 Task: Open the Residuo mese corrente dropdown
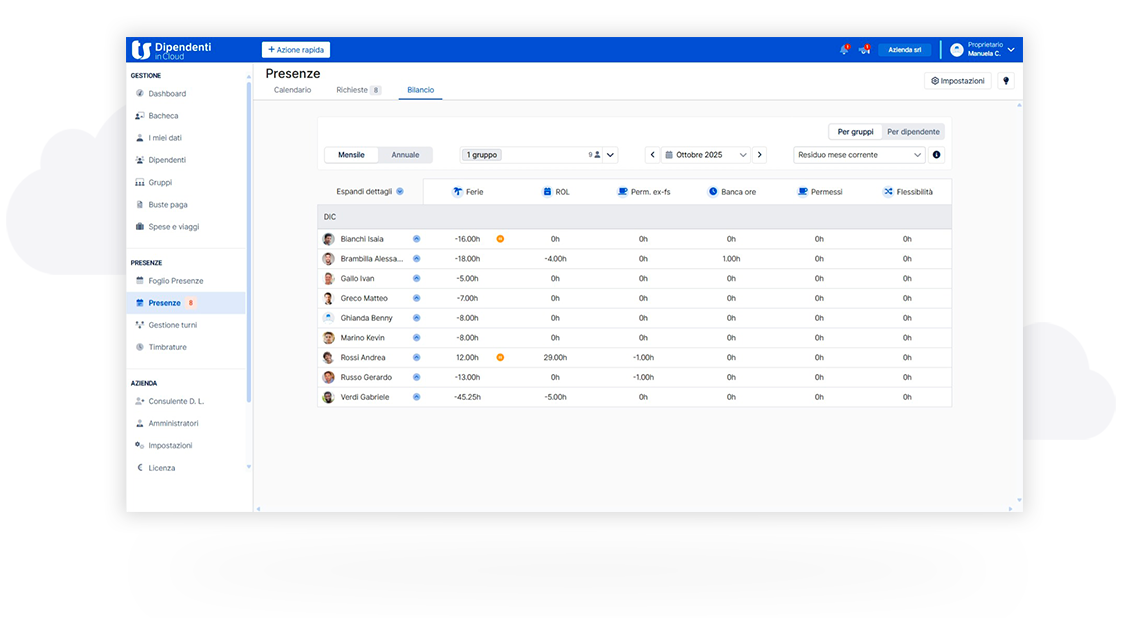(x=860, y=155)
